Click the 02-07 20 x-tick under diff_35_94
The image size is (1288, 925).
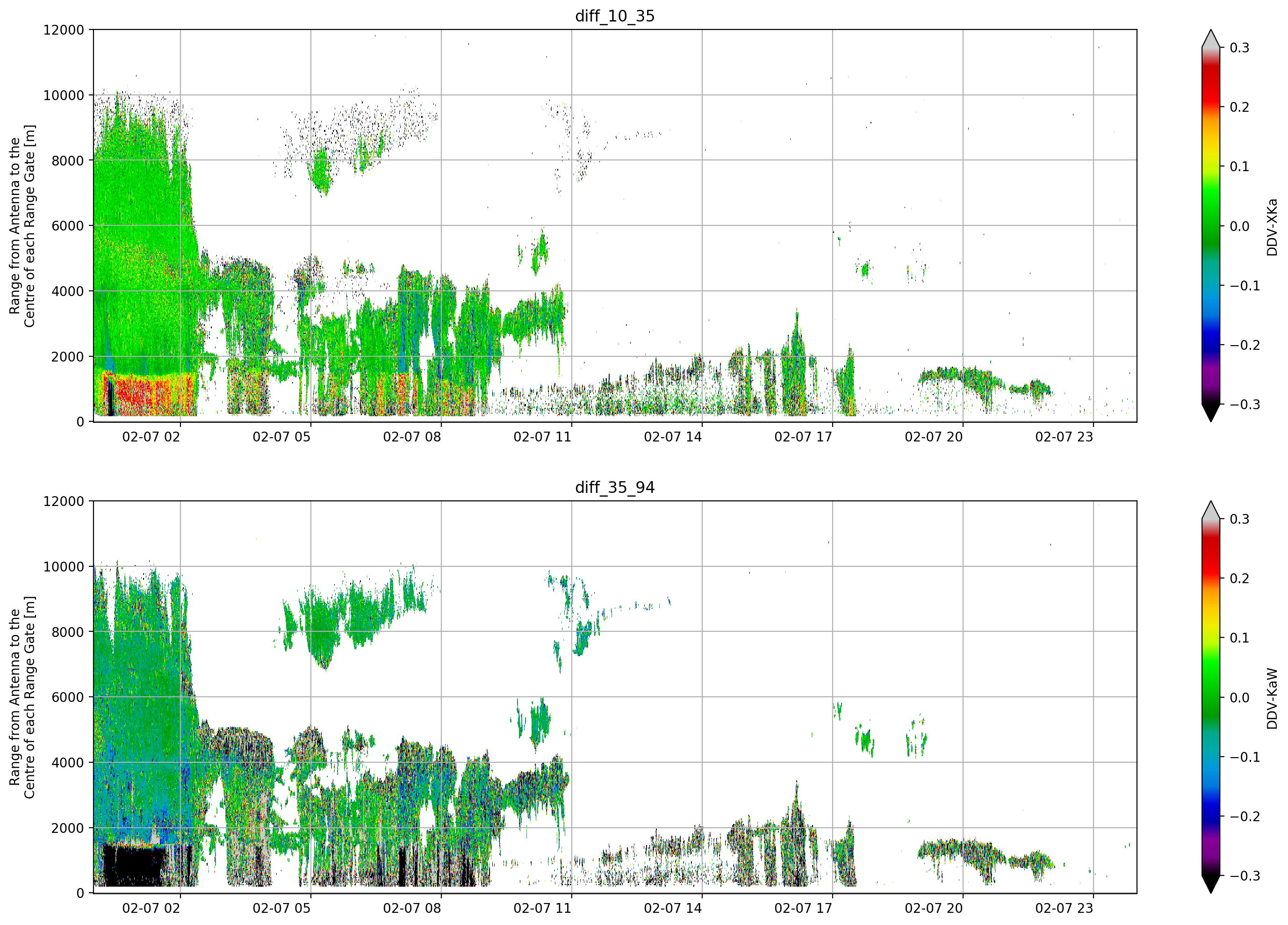pos(934,909)
